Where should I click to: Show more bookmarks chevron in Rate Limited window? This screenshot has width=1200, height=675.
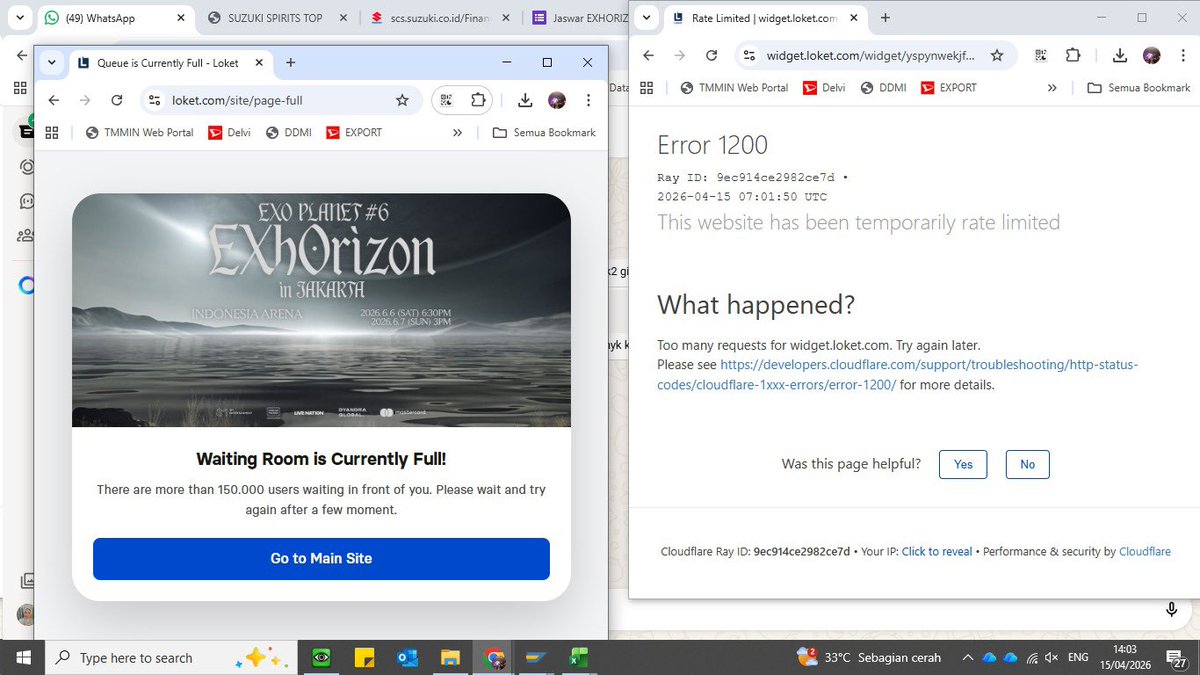(x=1052, y=88)
